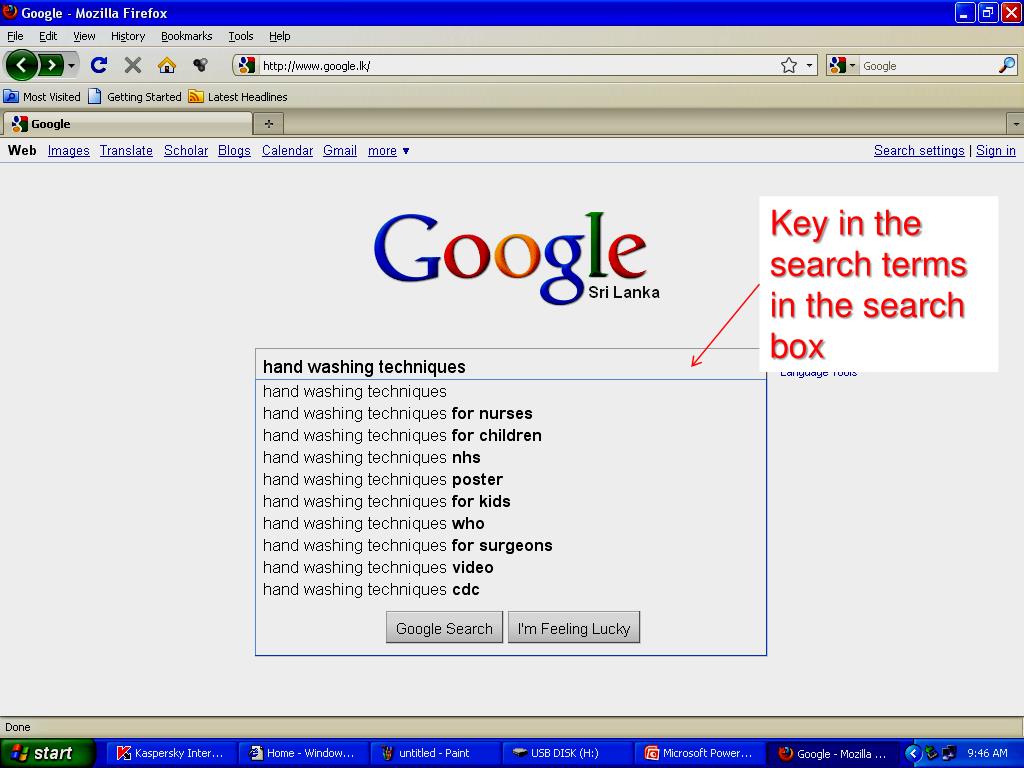This screenshot has width=1024, height=768.
Task: Select suggestion 'hand washing techniques for kids'
Action: point(510,502)
